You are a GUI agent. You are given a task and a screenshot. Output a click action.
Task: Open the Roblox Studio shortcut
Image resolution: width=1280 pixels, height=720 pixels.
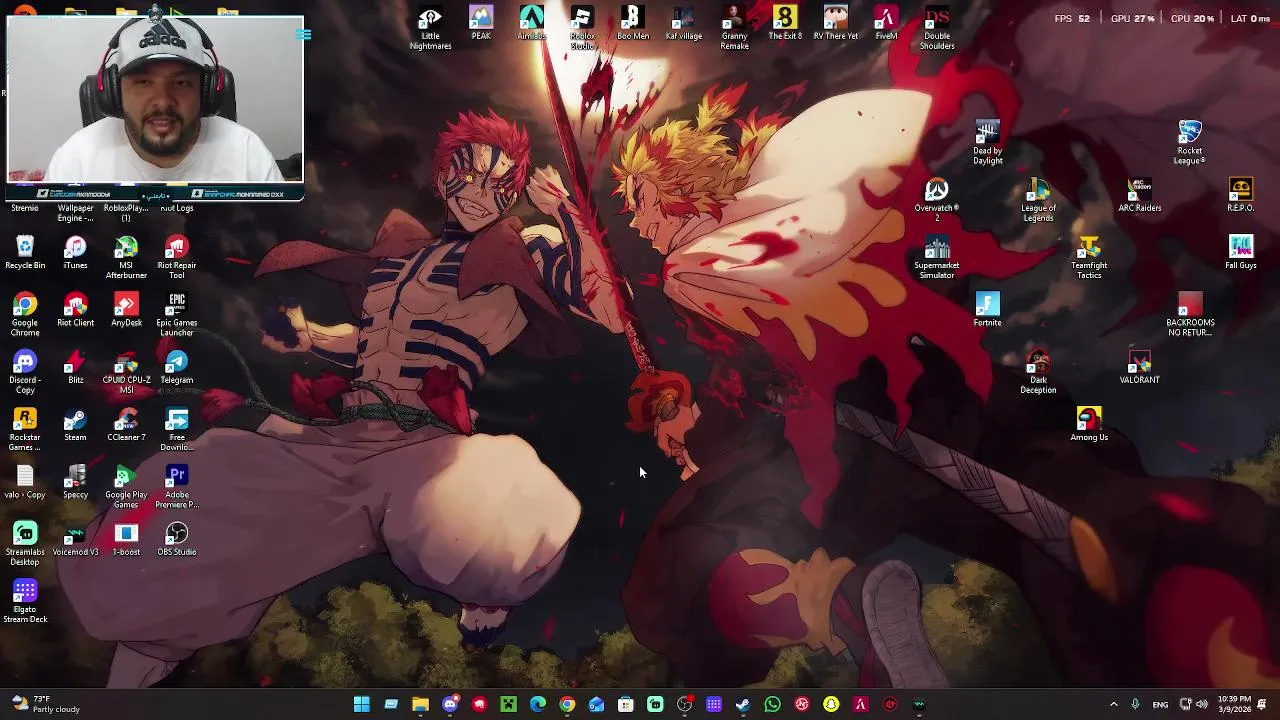[582, 28]
